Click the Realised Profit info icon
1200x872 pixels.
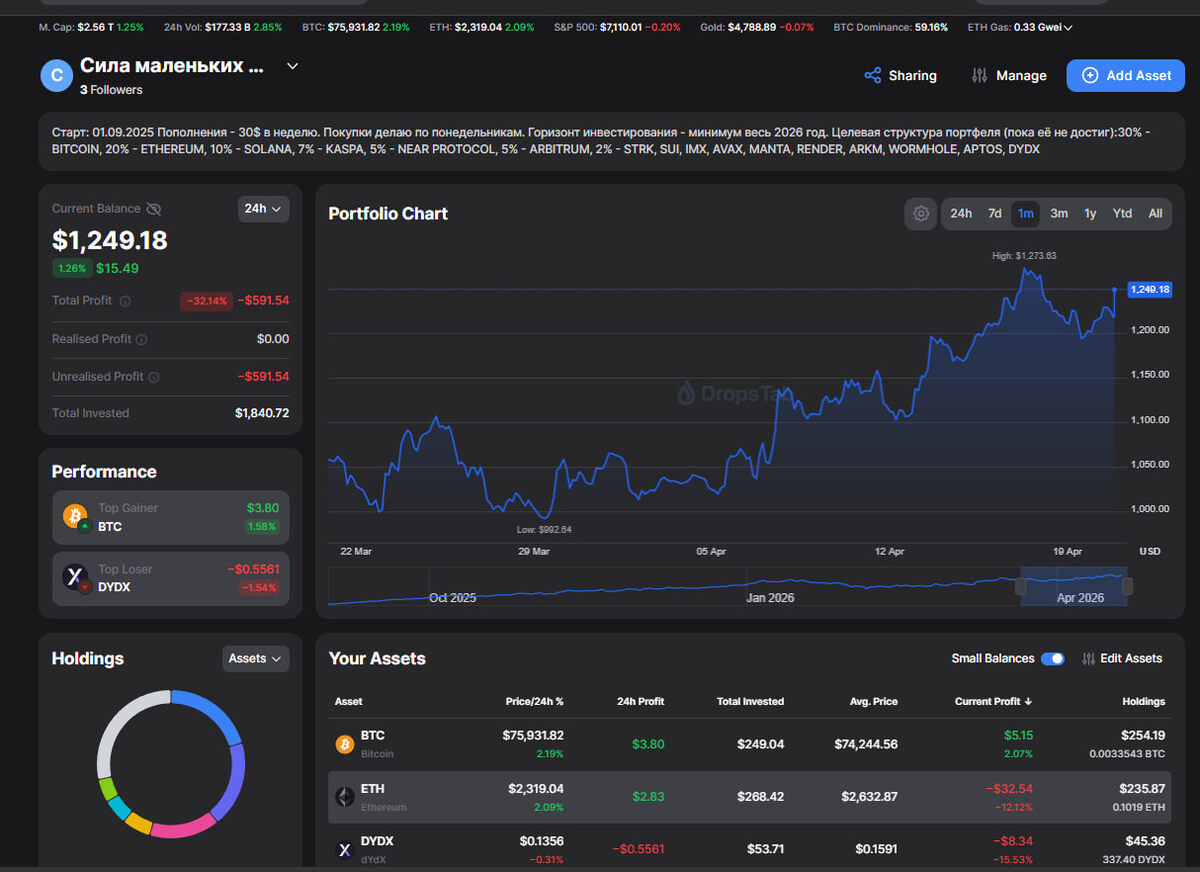click(141, 340)
